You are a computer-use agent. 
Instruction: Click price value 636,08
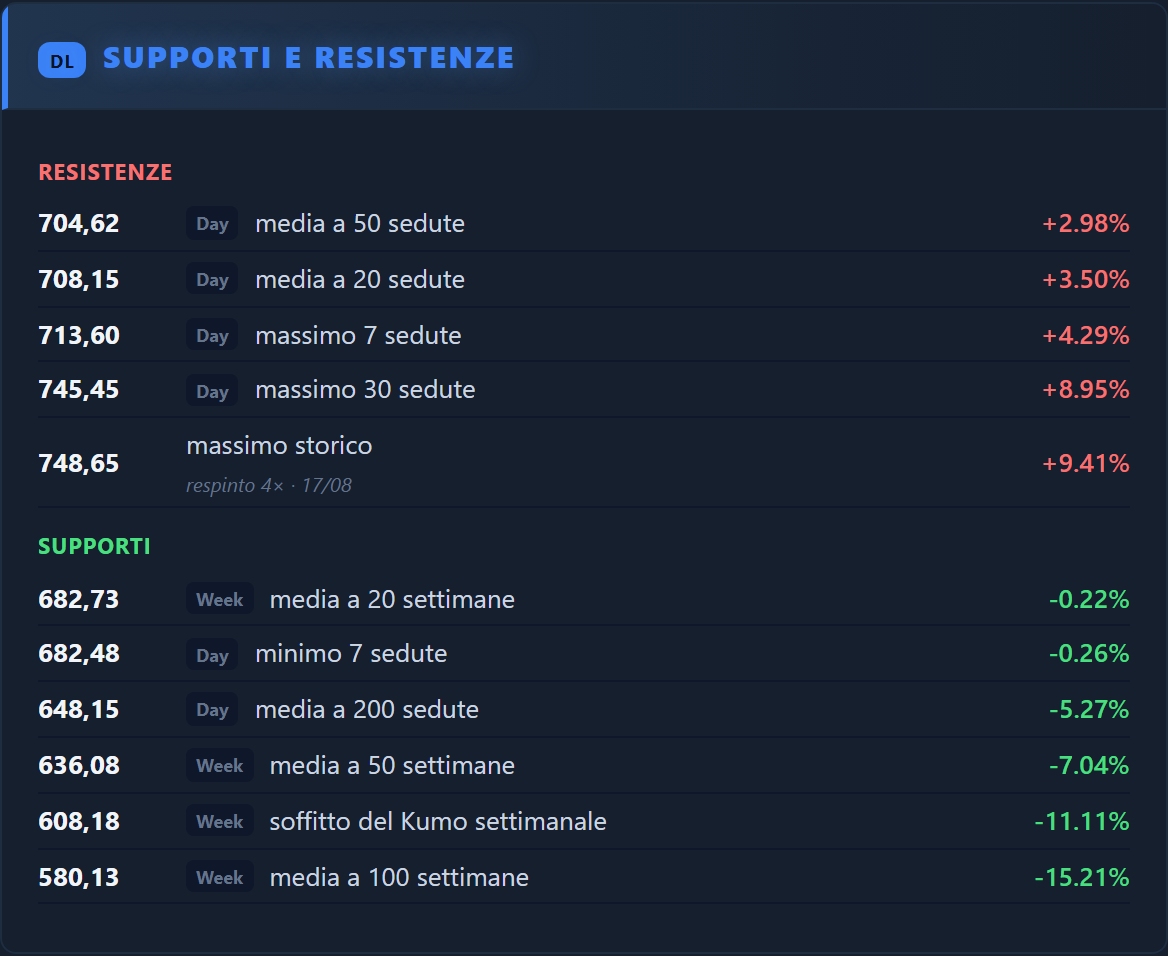[x=79, y=765]
